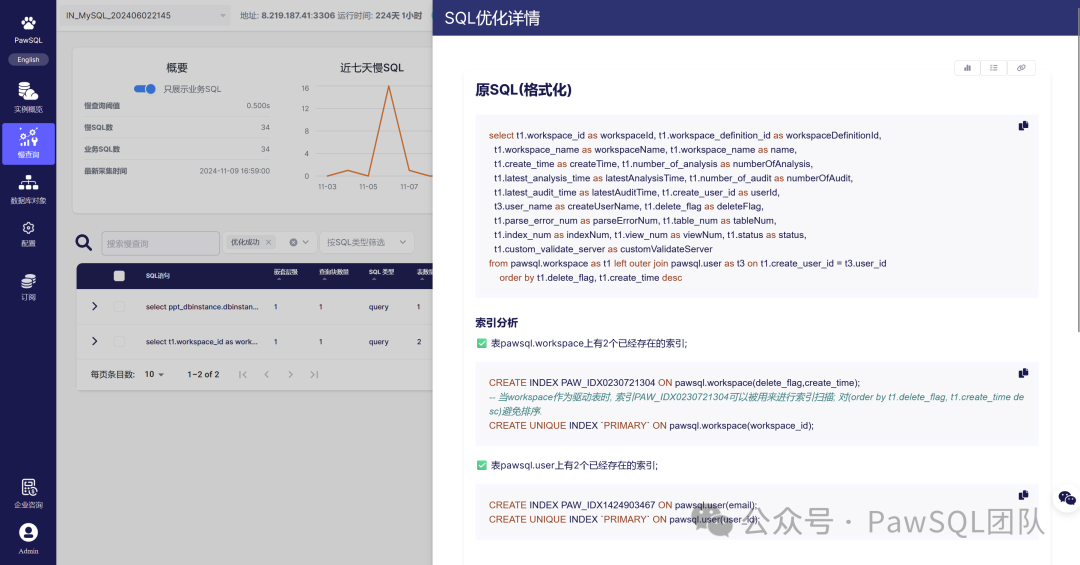The image size is (1080, 565).
Task: Check the select t1.workspace_id row checkbox
Action: coord(119,341)
